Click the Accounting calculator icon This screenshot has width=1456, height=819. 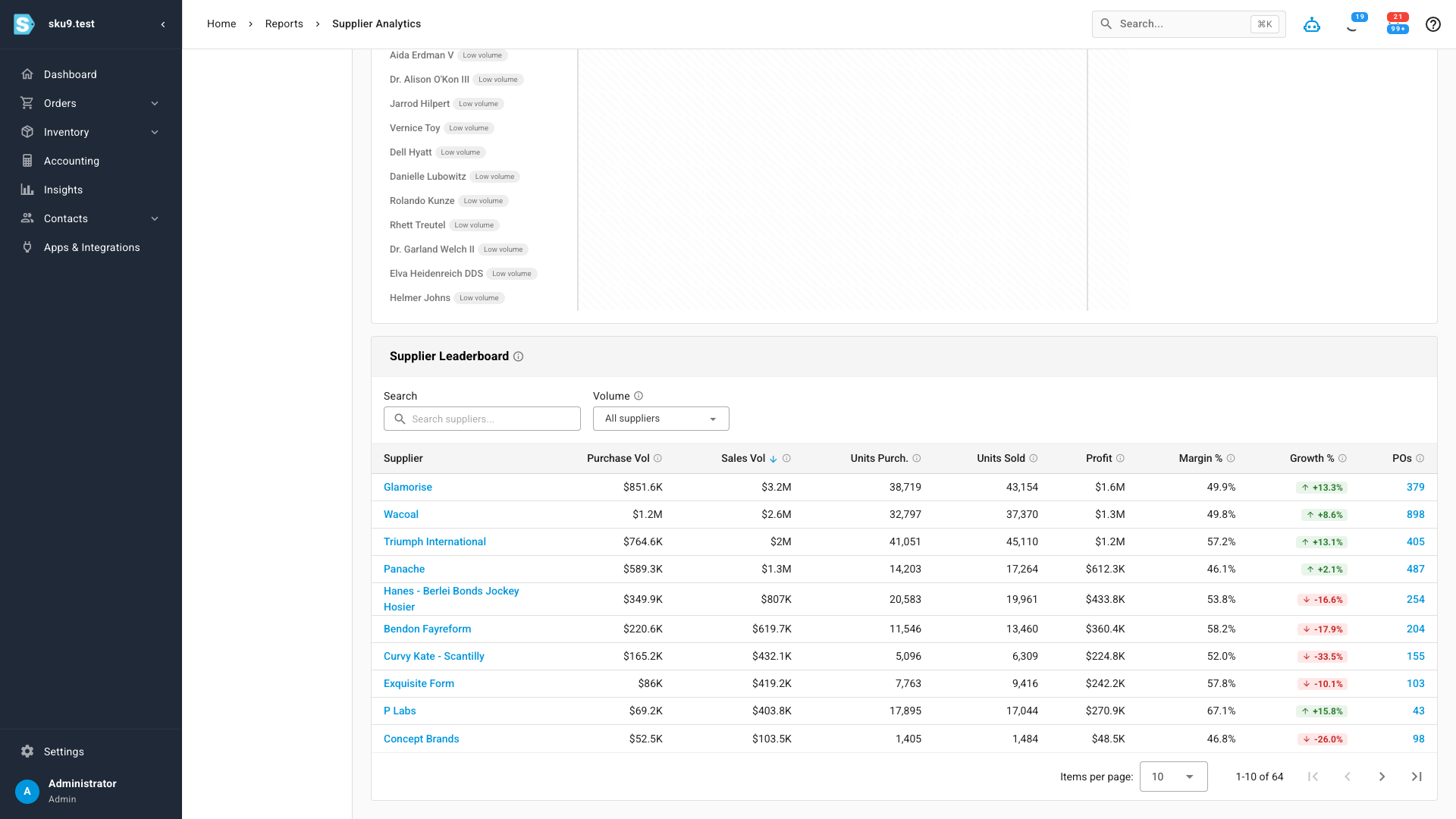click(x=27, y=161)
